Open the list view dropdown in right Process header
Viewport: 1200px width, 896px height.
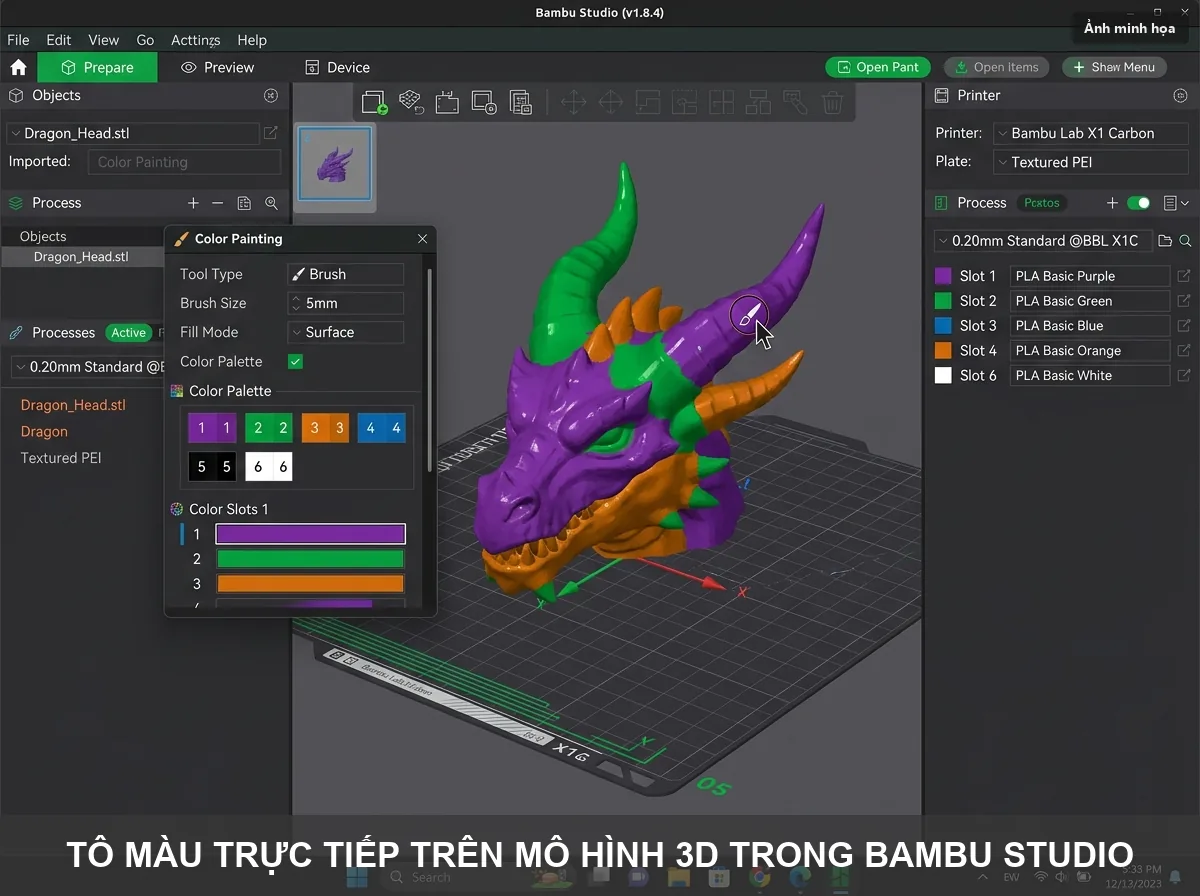pos(1176,203)
